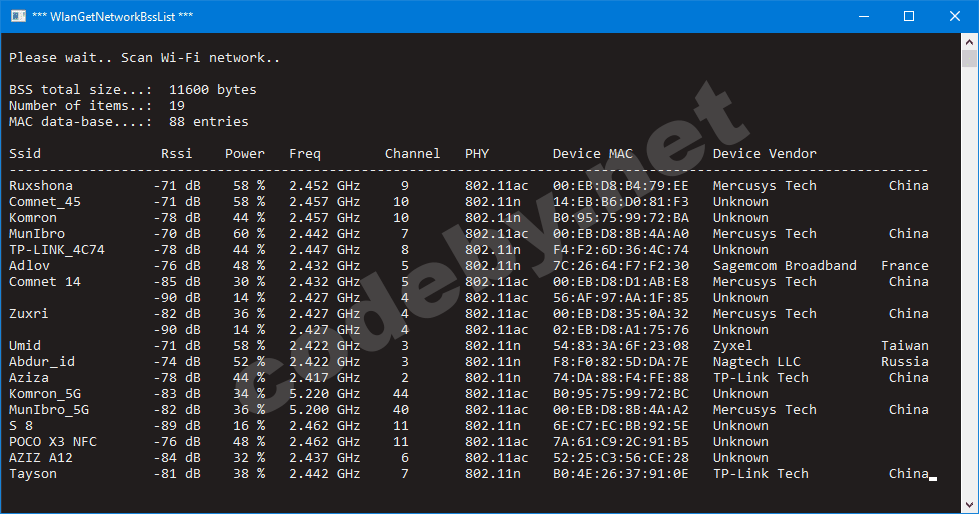Click the Komron network name

click(x=33, y=217)
